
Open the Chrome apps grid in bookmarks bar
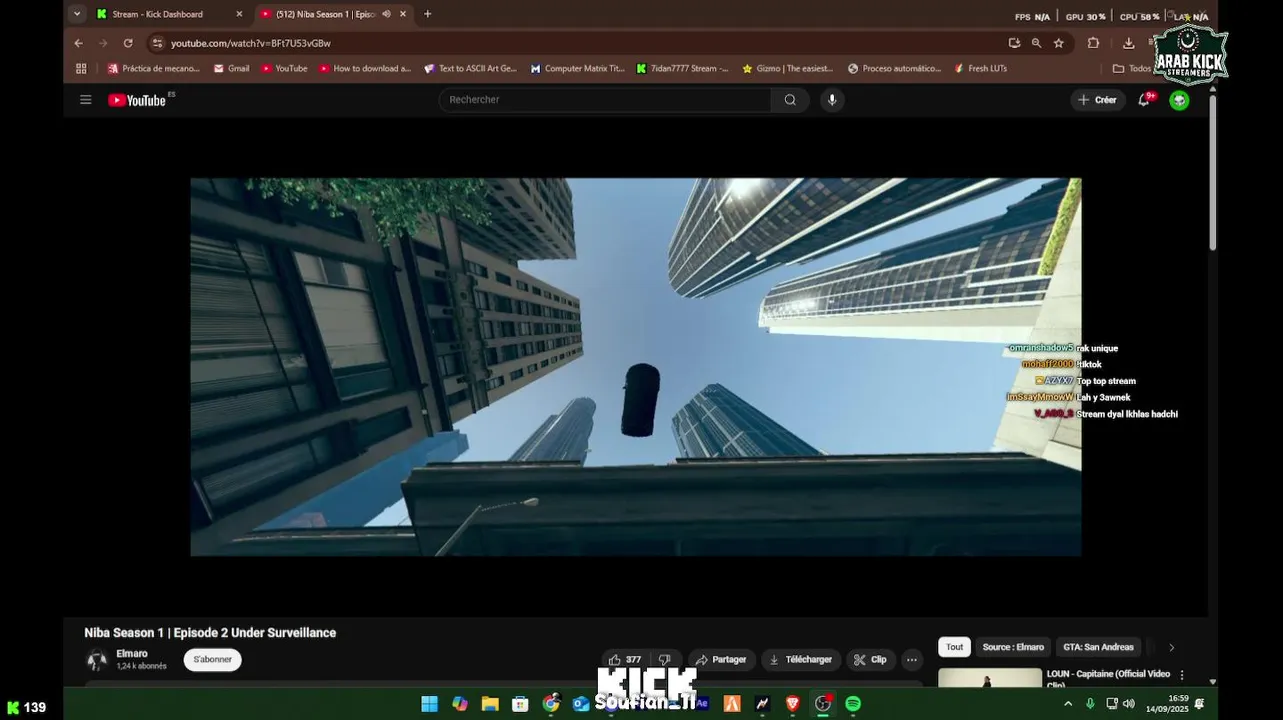[x=81, y=69]
